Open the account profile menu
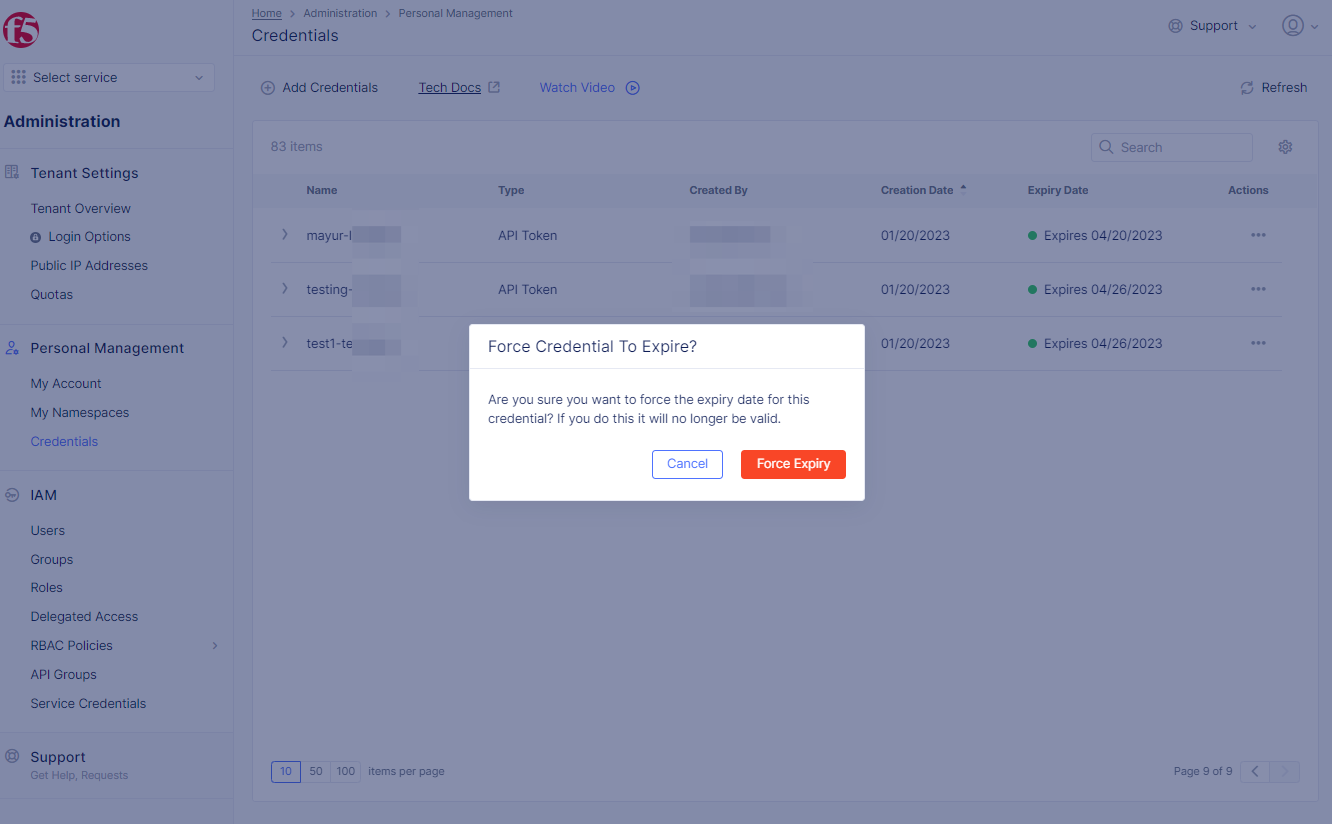Image resolution: width=1332 pixels, height=824 pixels. pos(1291,25)
